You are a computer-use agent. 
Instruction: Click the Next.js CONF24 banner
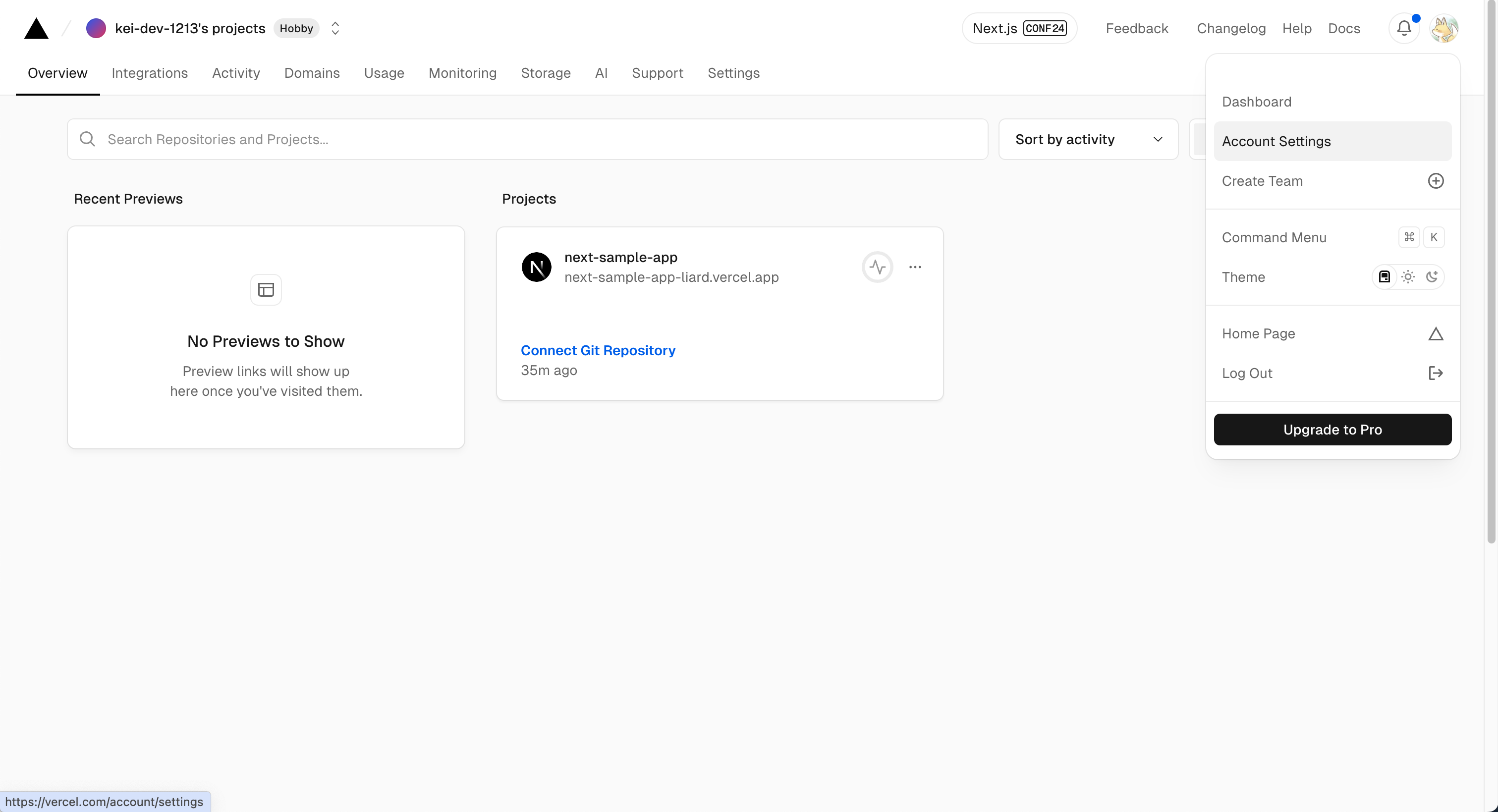tap(1019, 28)
